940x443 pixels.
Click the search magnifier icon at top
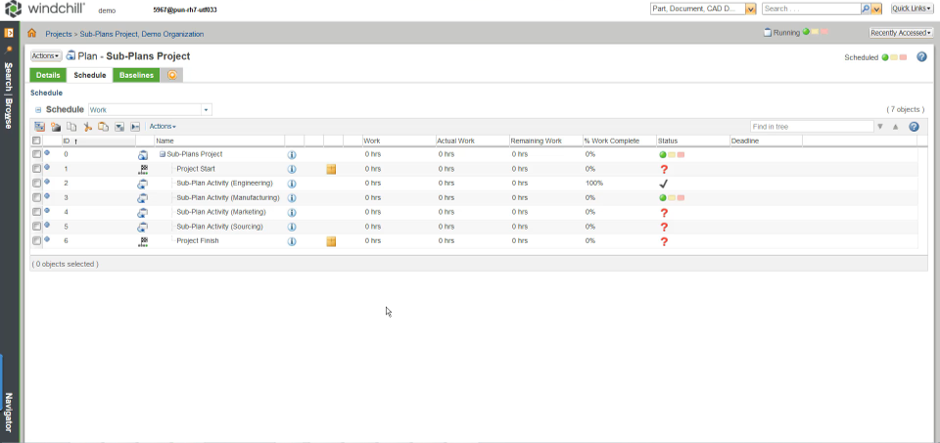[x=866, y=9]
